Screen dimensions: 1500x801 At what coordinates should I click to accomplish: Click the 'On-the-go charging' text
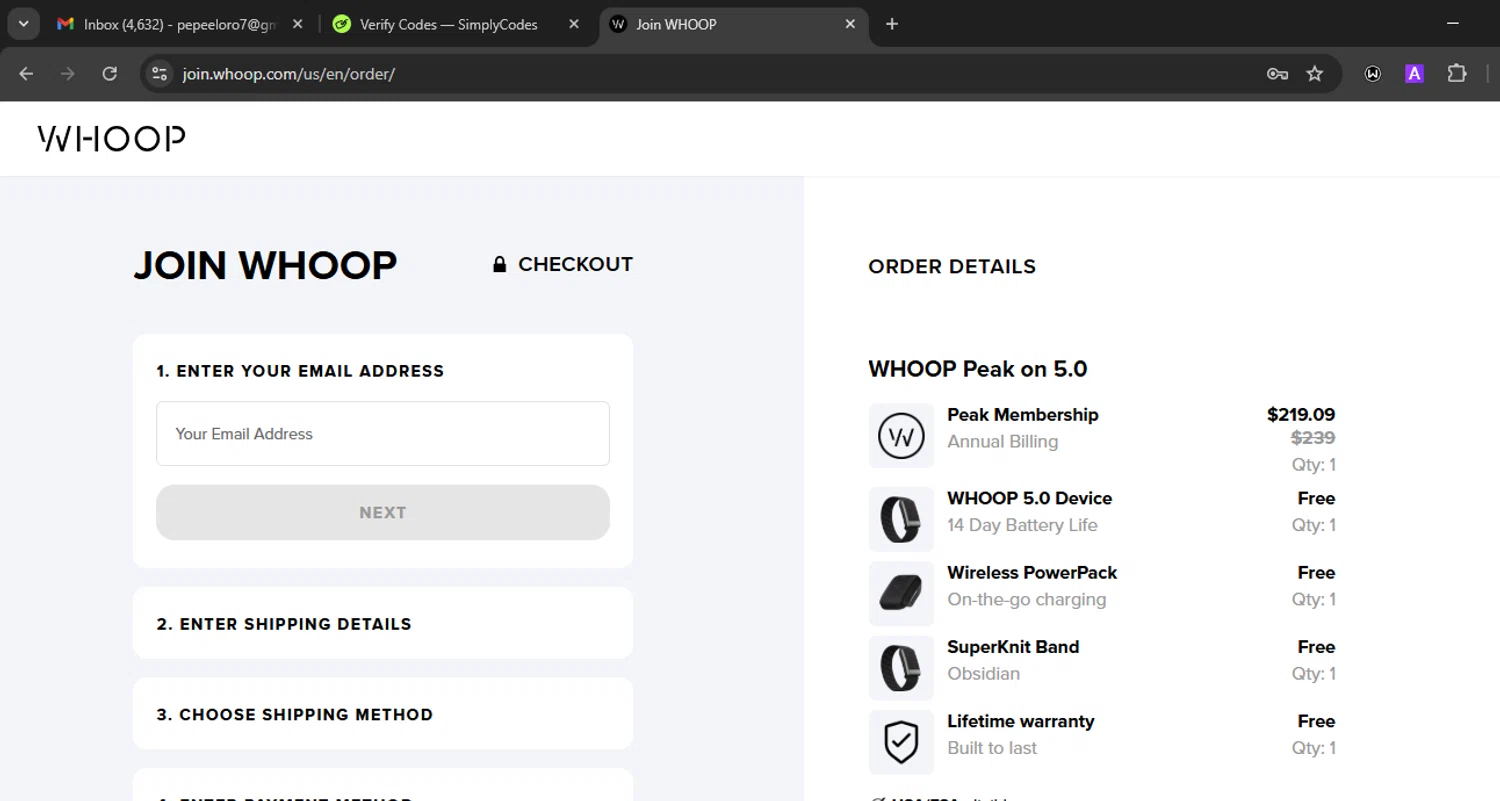[1027, 599]
